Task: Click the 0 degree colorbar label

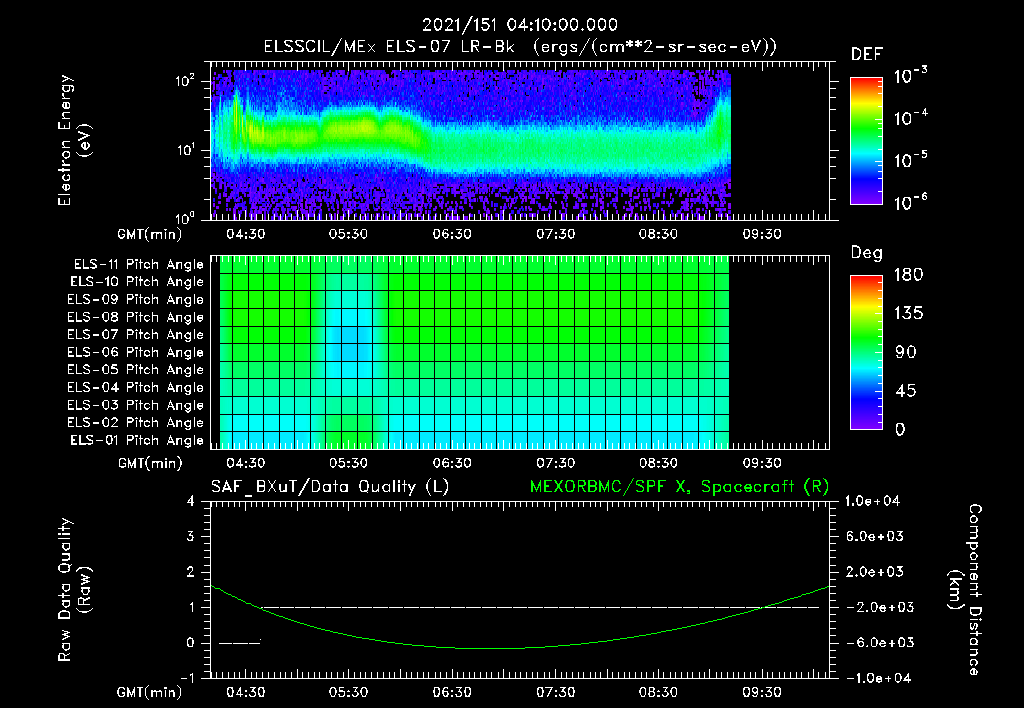Action: point(900,430)
